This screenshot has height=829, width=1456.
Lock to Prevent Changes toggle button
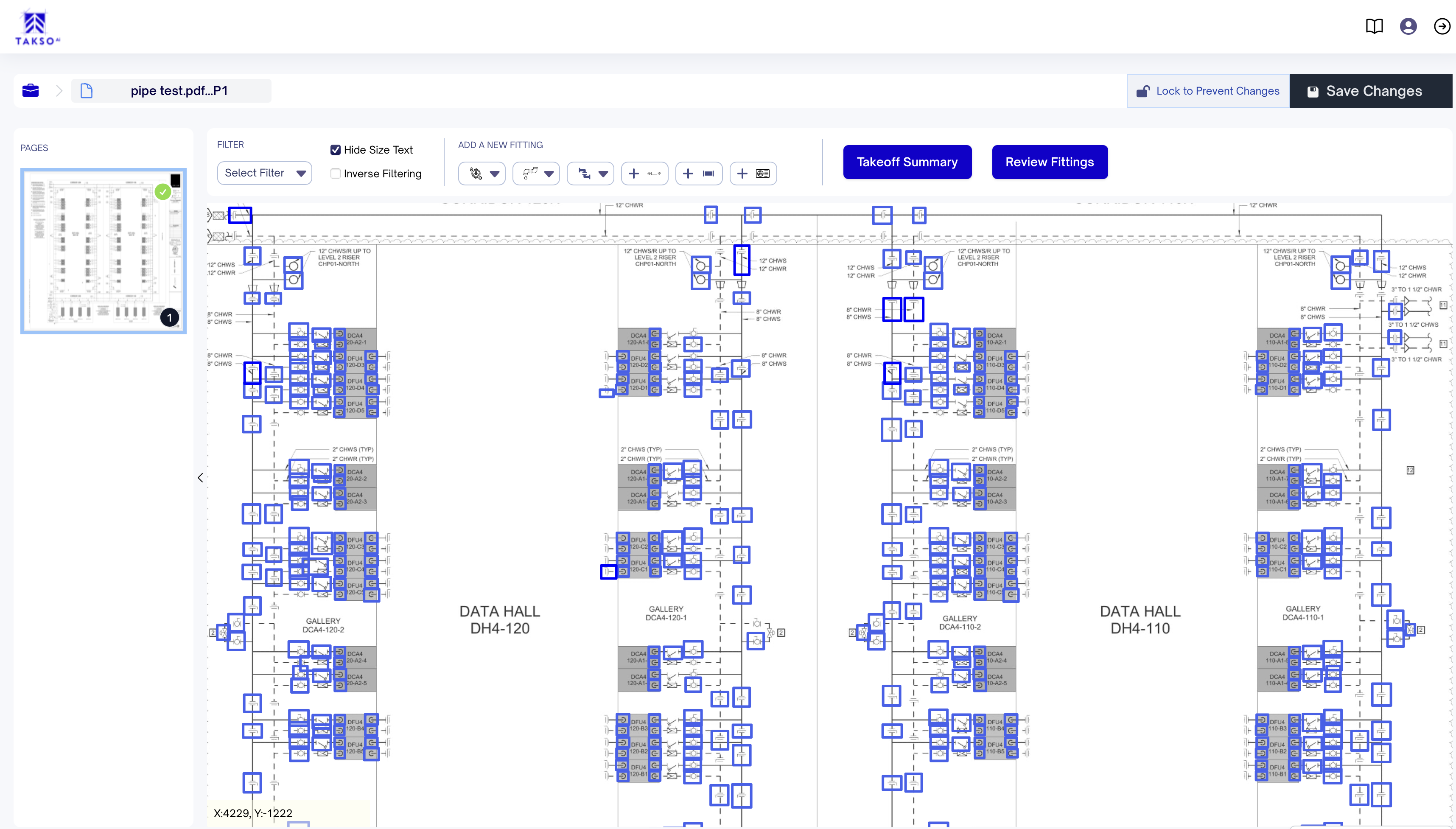point(1207,91)
